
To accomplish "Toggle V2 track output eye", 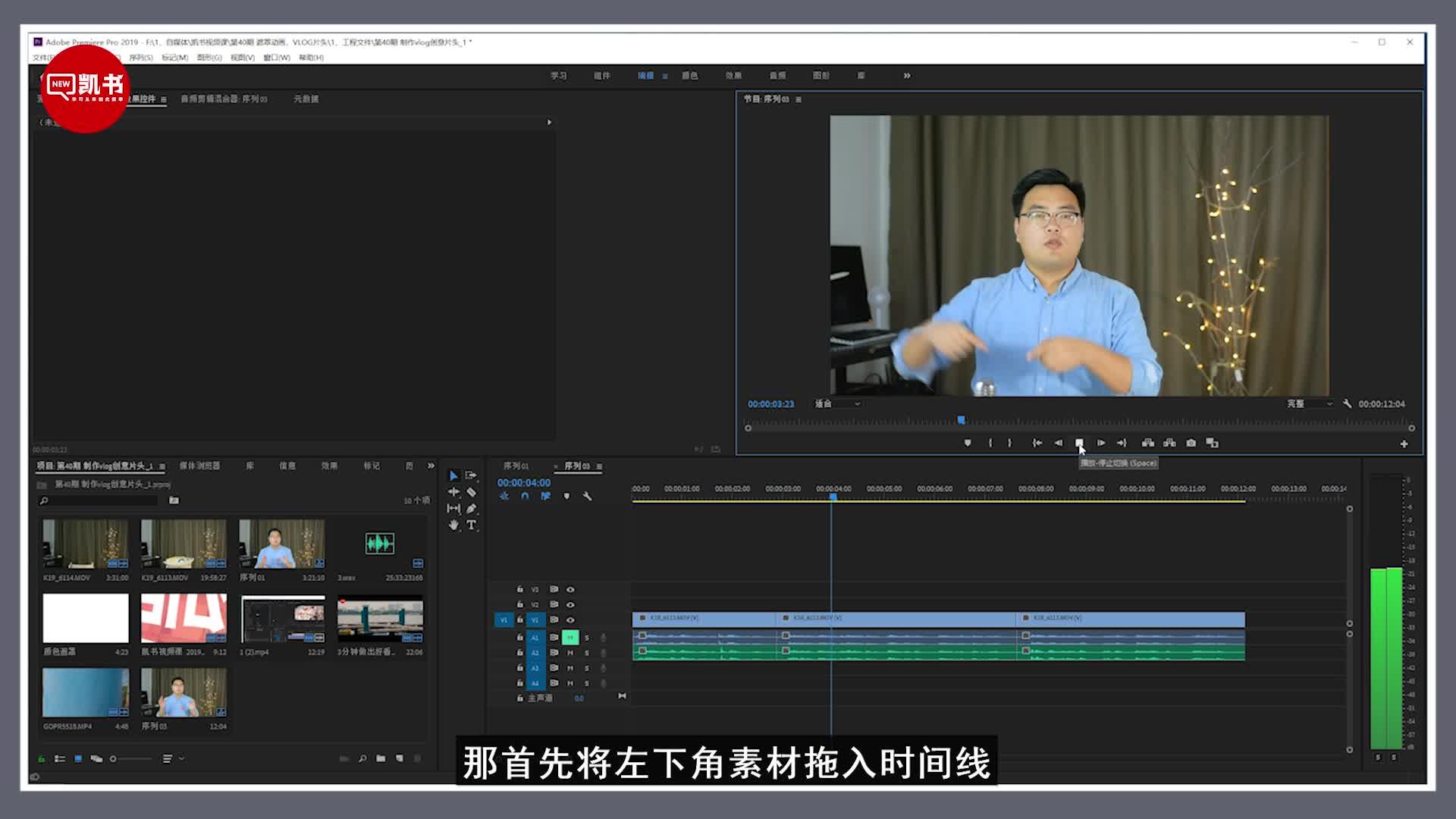I will [570, 604].
